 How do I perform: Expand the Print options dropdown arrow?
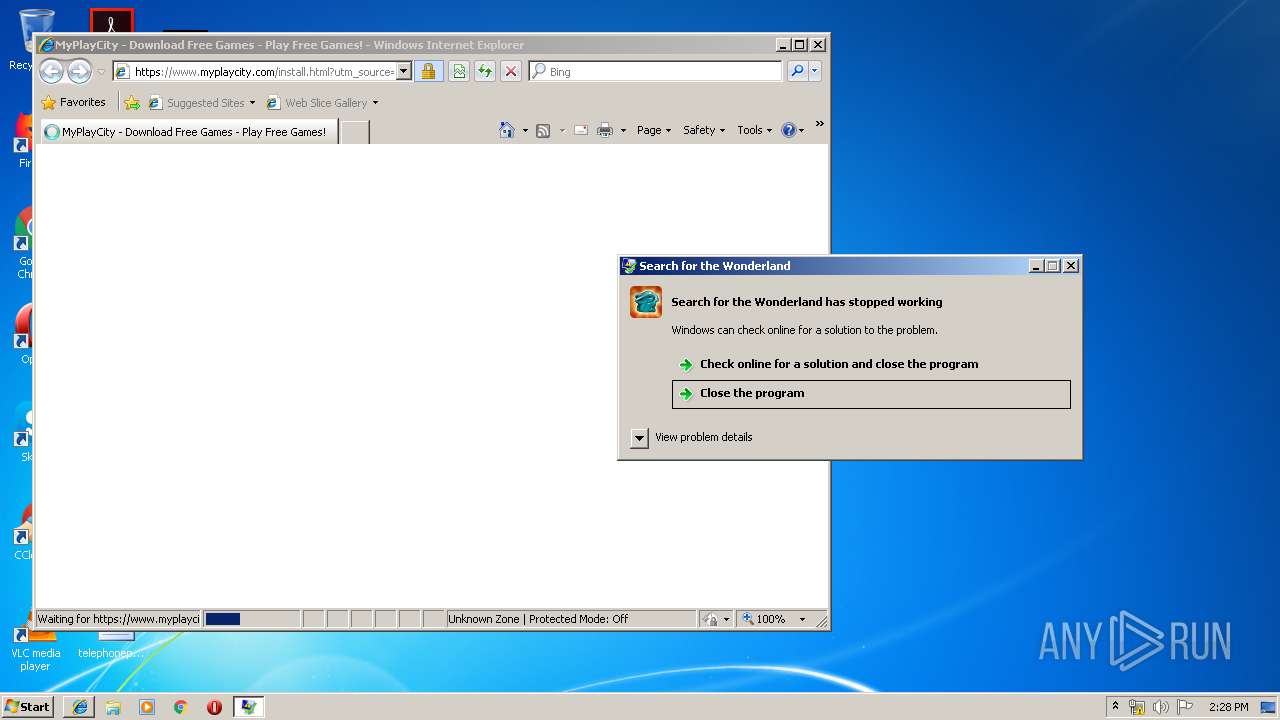click(x=623, y=130)
